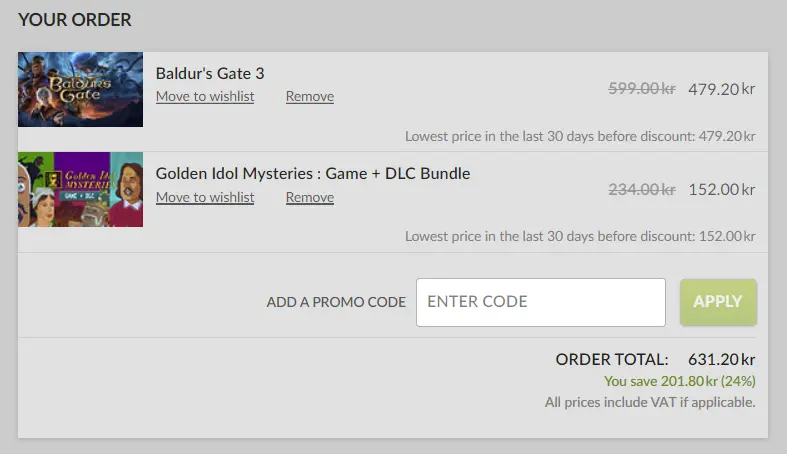Move Golden Idol Mysteries bundle to wishlist
The image size is (787, 454).
coord(205,198)
